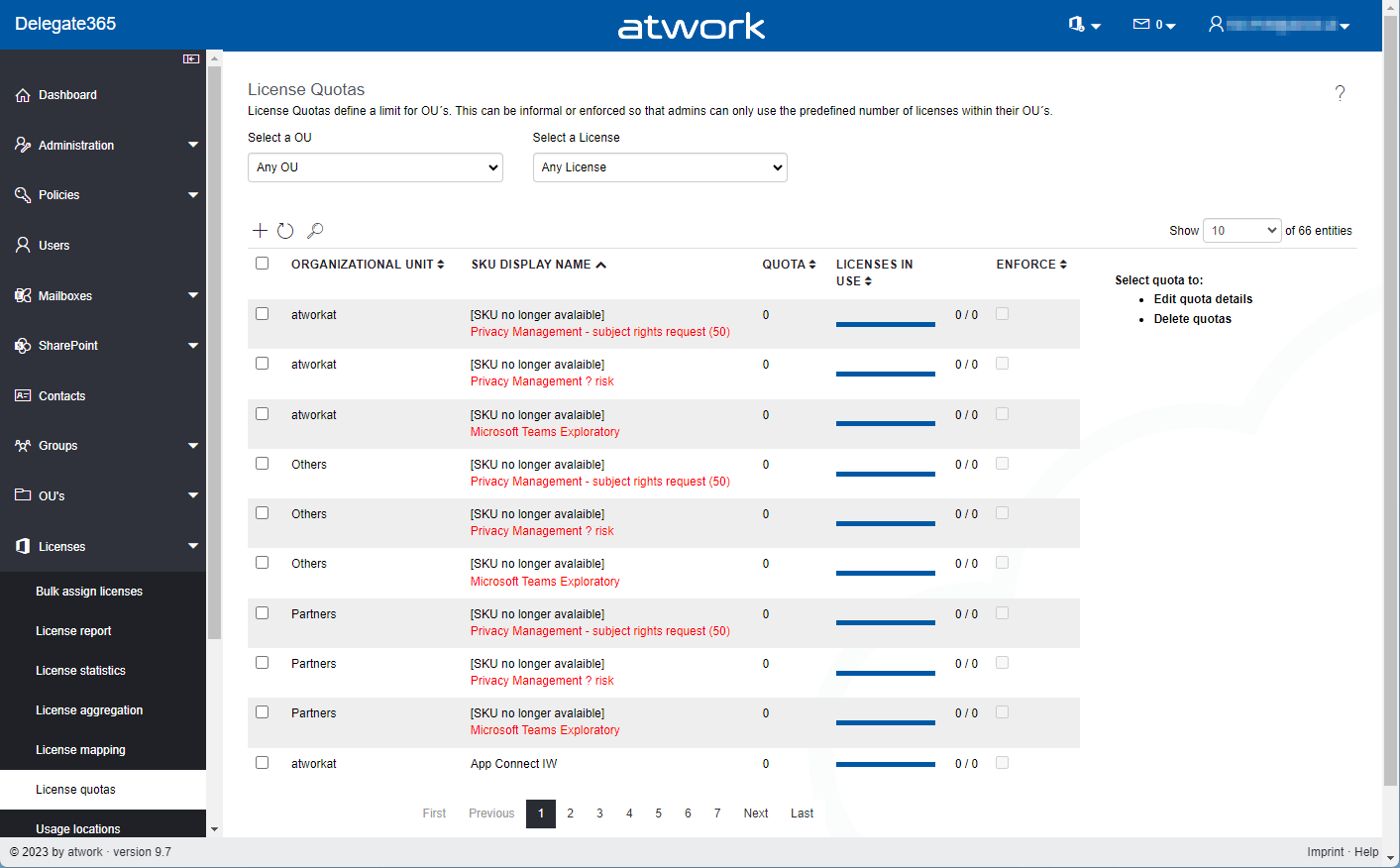Click the user account profile icon
Image resolution: width=1400 pixels, height=868 pixels.
[1216, 25]
